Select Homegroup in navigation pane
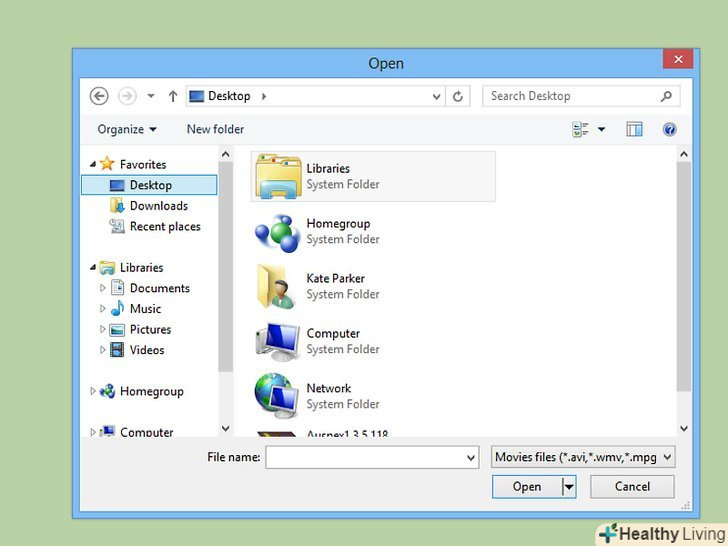Screen dimensions: 728x546 (151, 391)
